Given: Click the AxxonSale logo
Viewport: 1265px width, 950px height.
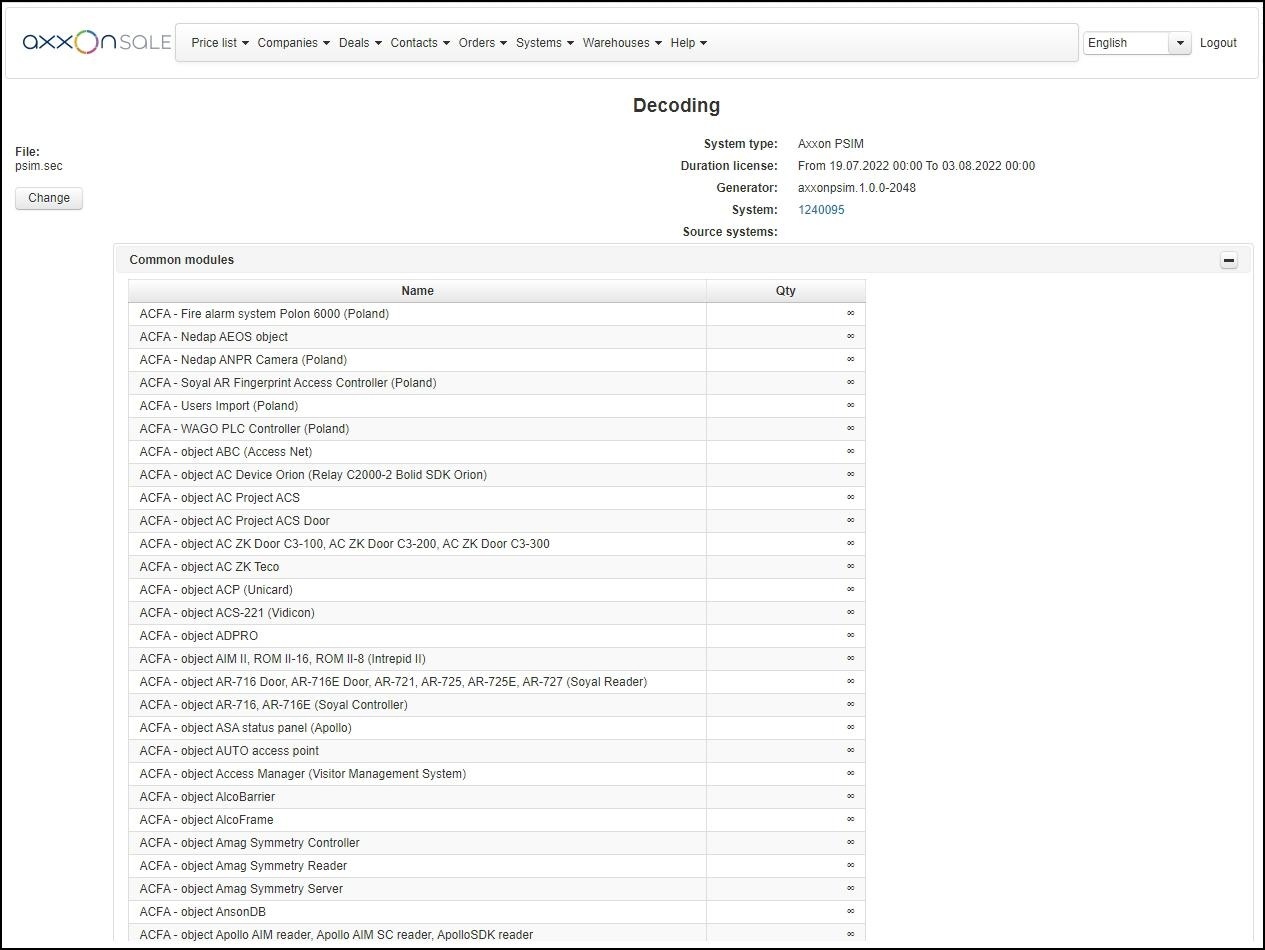Looking at the screenshot, I should click(97, 42).
